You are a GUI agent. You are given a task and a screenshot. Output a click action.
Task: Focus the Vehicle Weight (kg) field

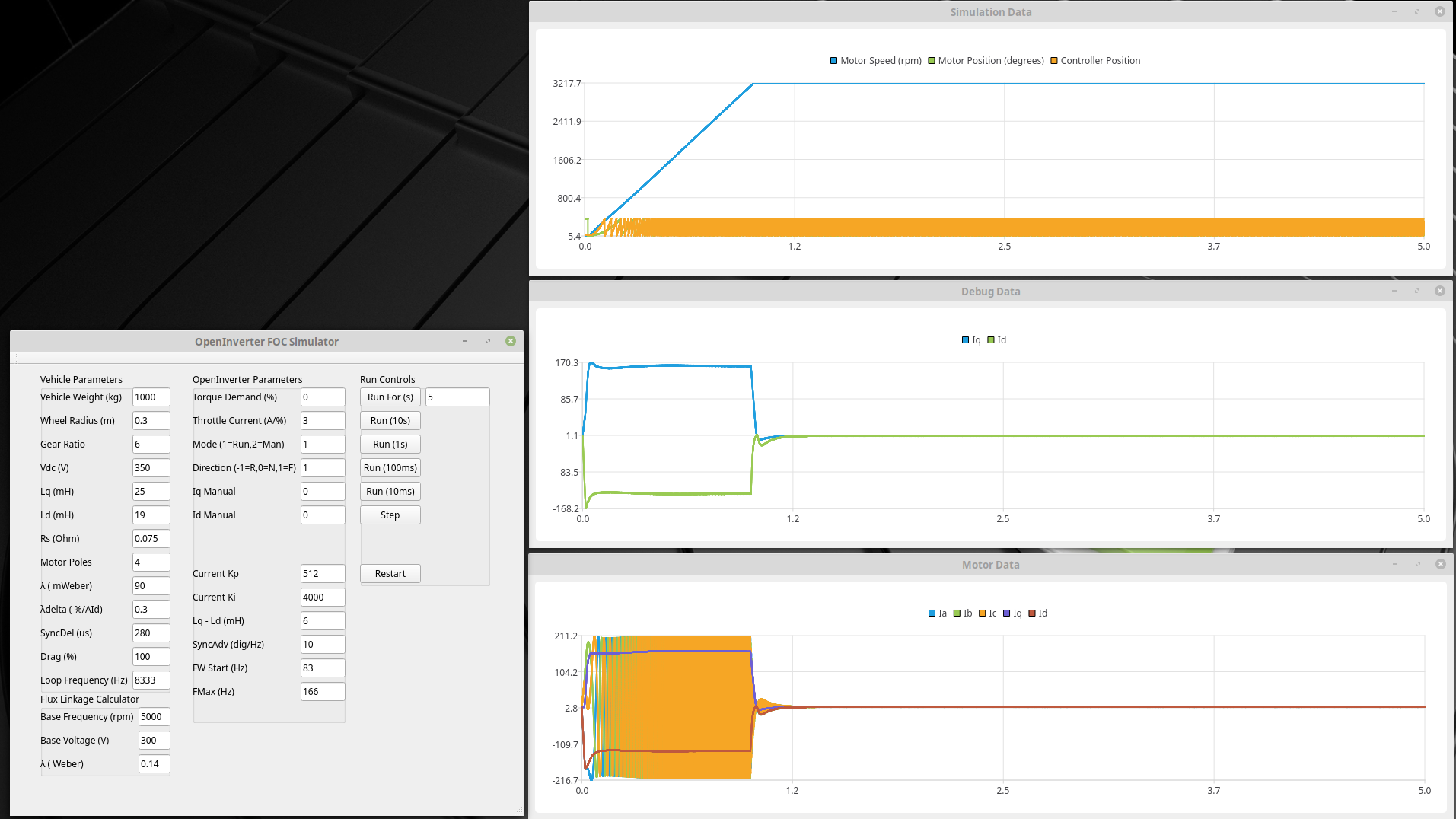pyautogui.click(x=151, y=397)
